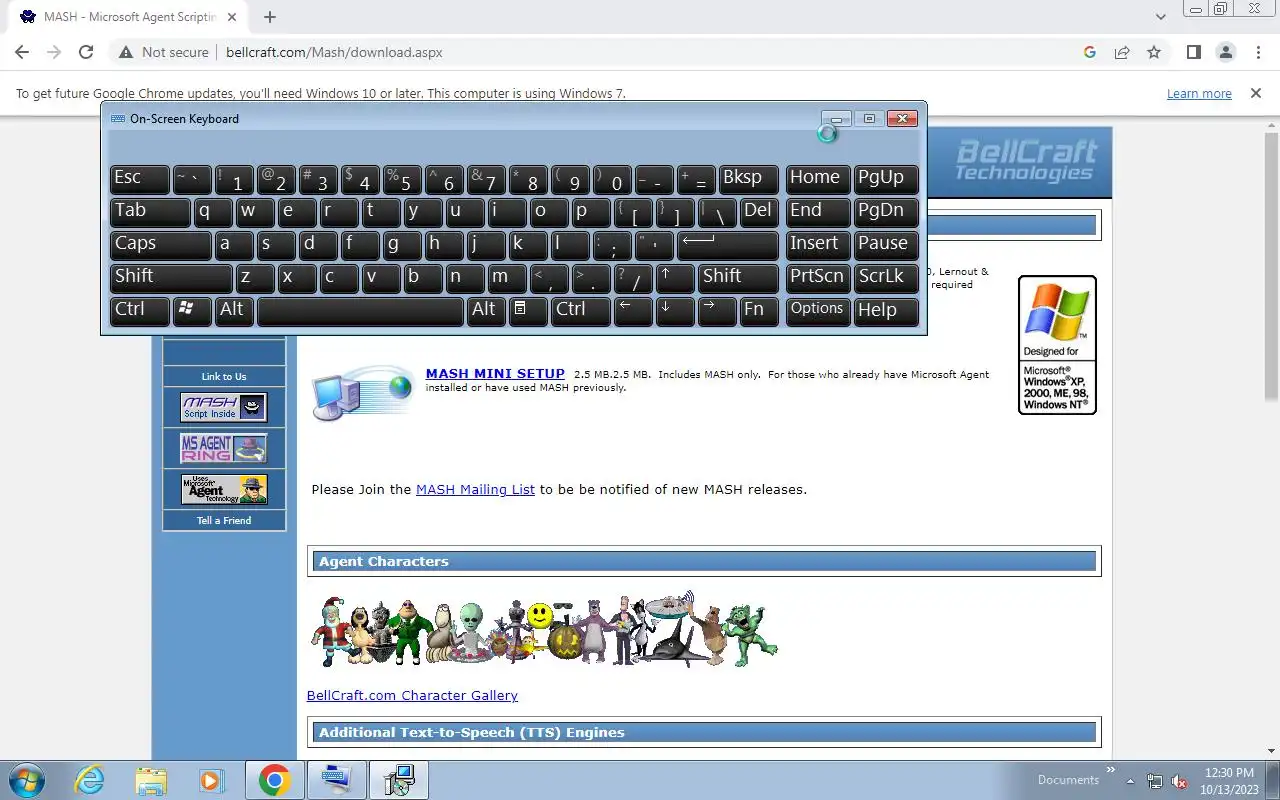This screenshot has height=800, width=1280.
Task: Toggle the Fn key on keyboard
Action: click(759, 311)
